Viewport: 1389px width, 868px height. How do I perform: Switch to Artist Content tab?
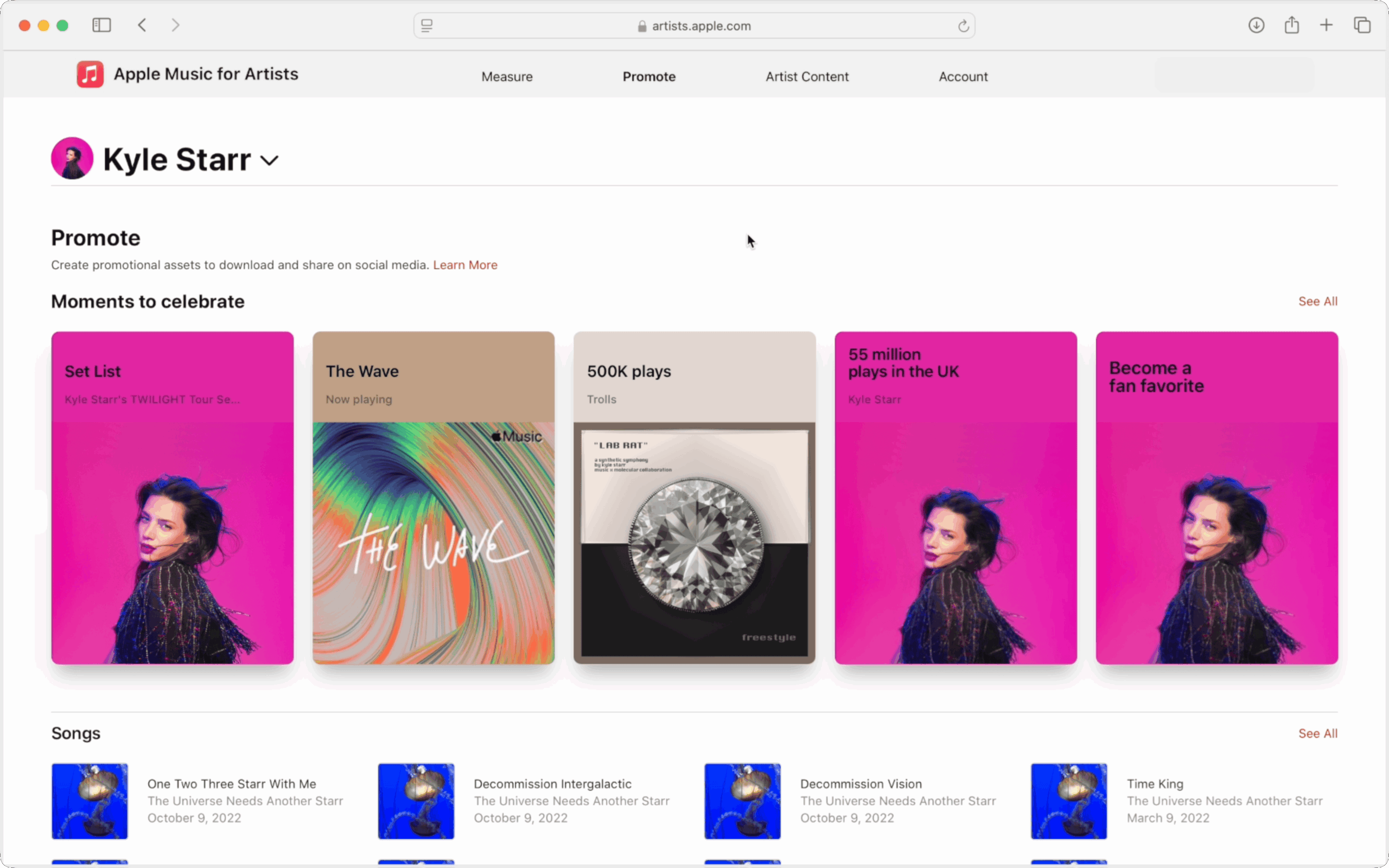(806, 76)
